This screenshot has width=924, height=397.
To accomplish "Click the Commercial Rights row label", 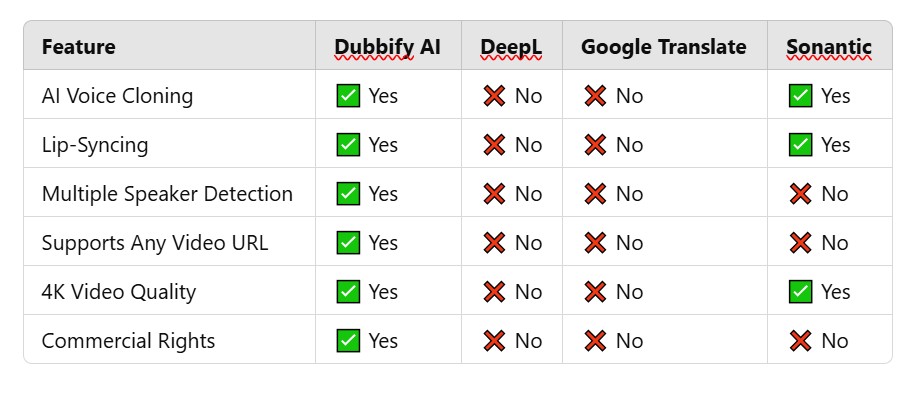I will [128, 340].
